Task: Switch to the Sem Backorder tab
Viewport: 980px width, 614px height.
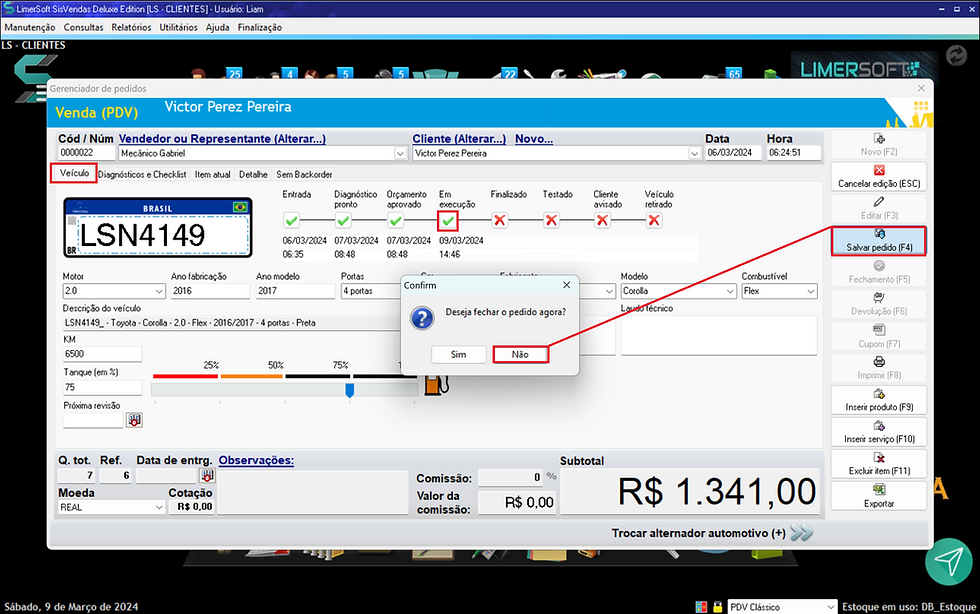Action: click(x=304, y=174)
